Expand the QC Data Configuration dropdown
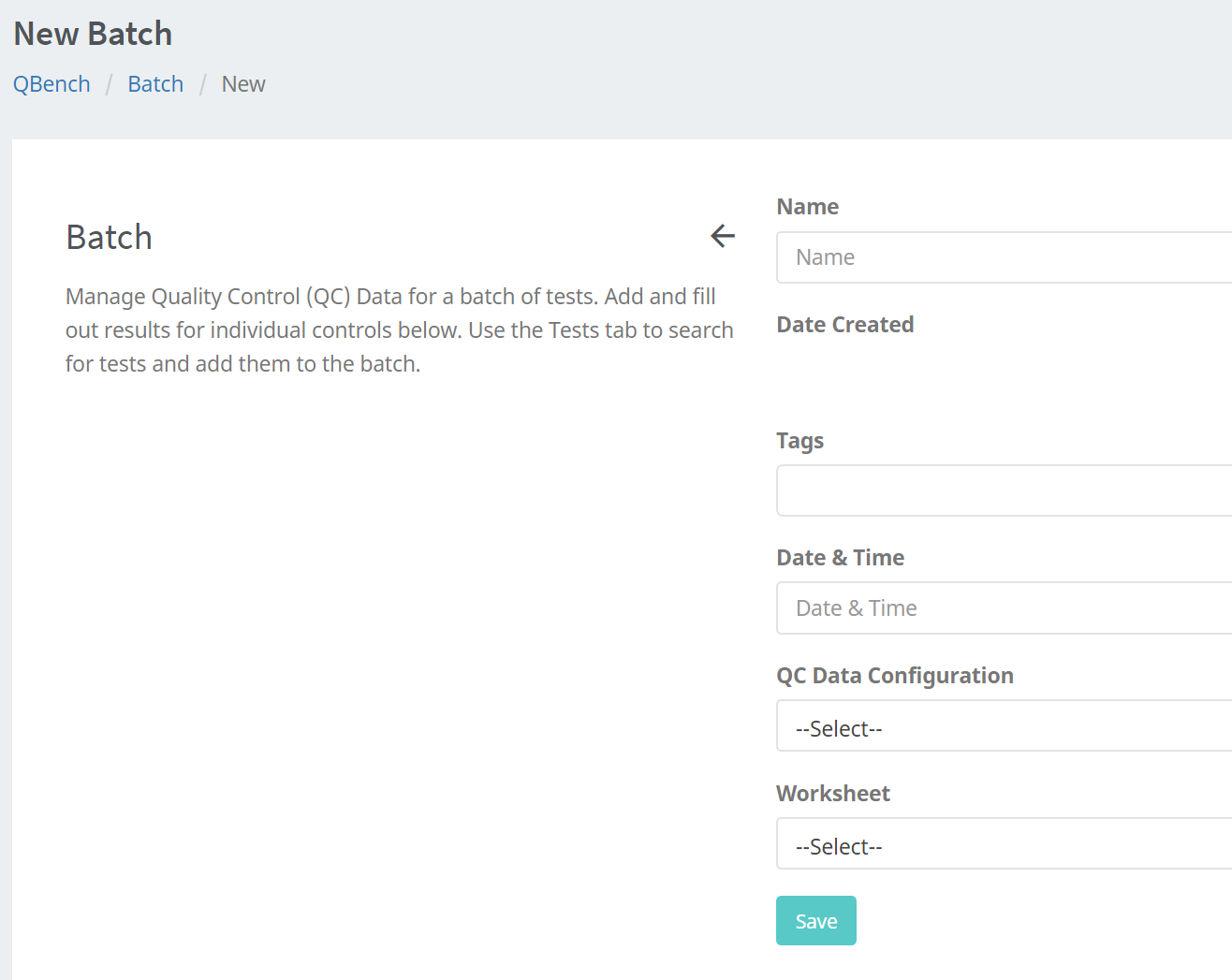This screenshot has height=980, width=1232. [x=1004, y=726]
